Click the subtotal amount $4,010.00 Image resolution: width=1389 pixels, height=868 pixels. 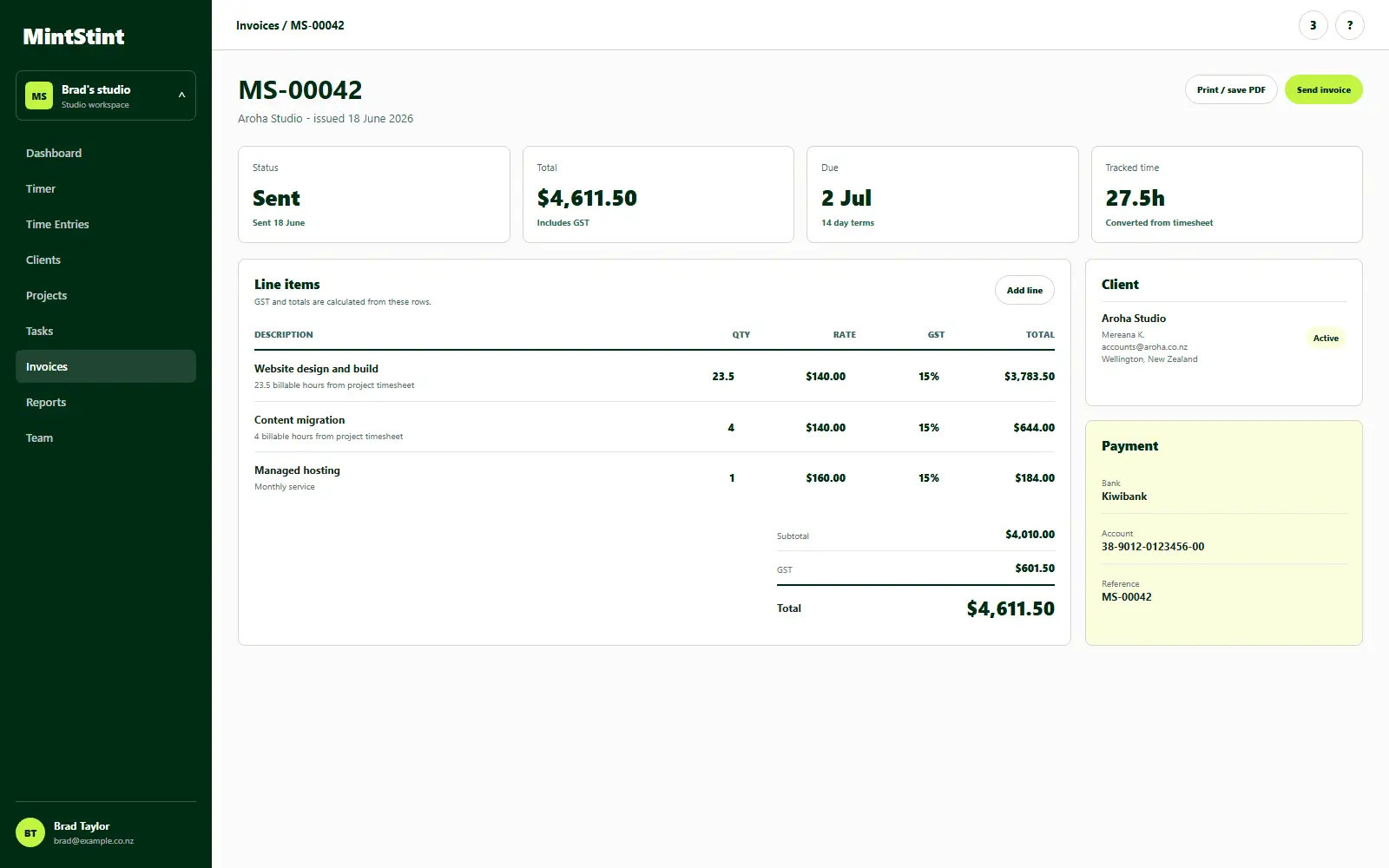point(1030,535)
